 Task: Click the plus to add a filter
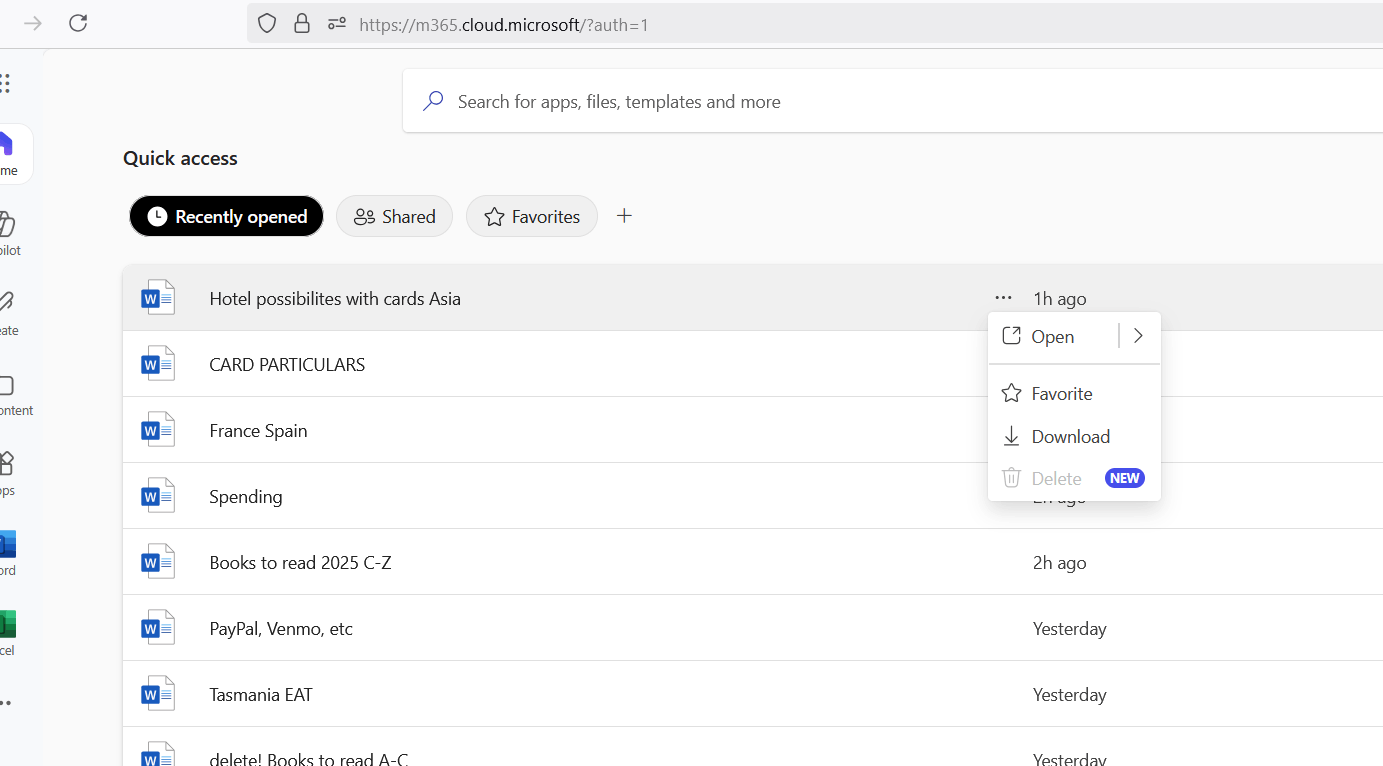(624, 215)
